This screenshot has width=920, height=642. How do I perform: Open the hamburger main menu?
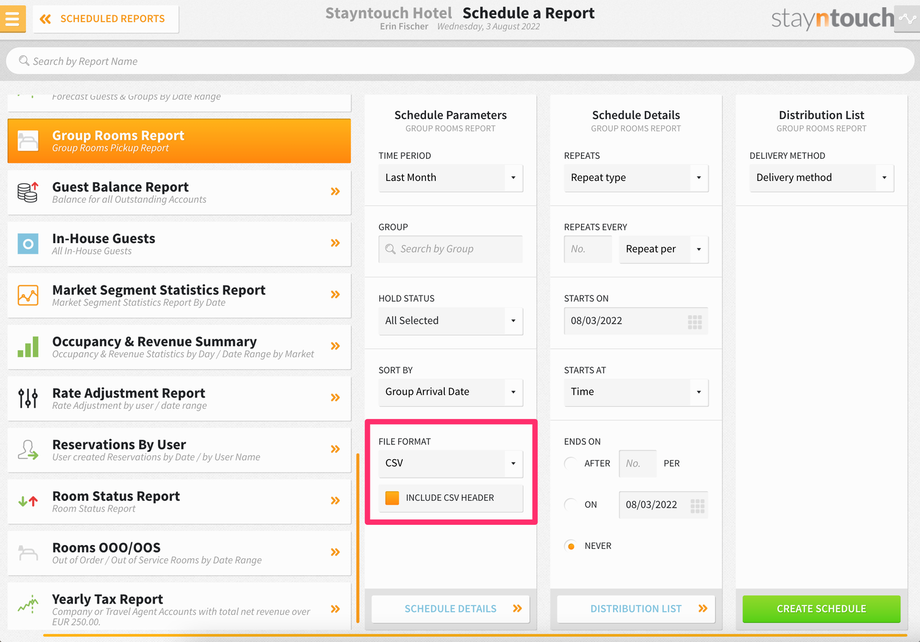tap(12, 19)
